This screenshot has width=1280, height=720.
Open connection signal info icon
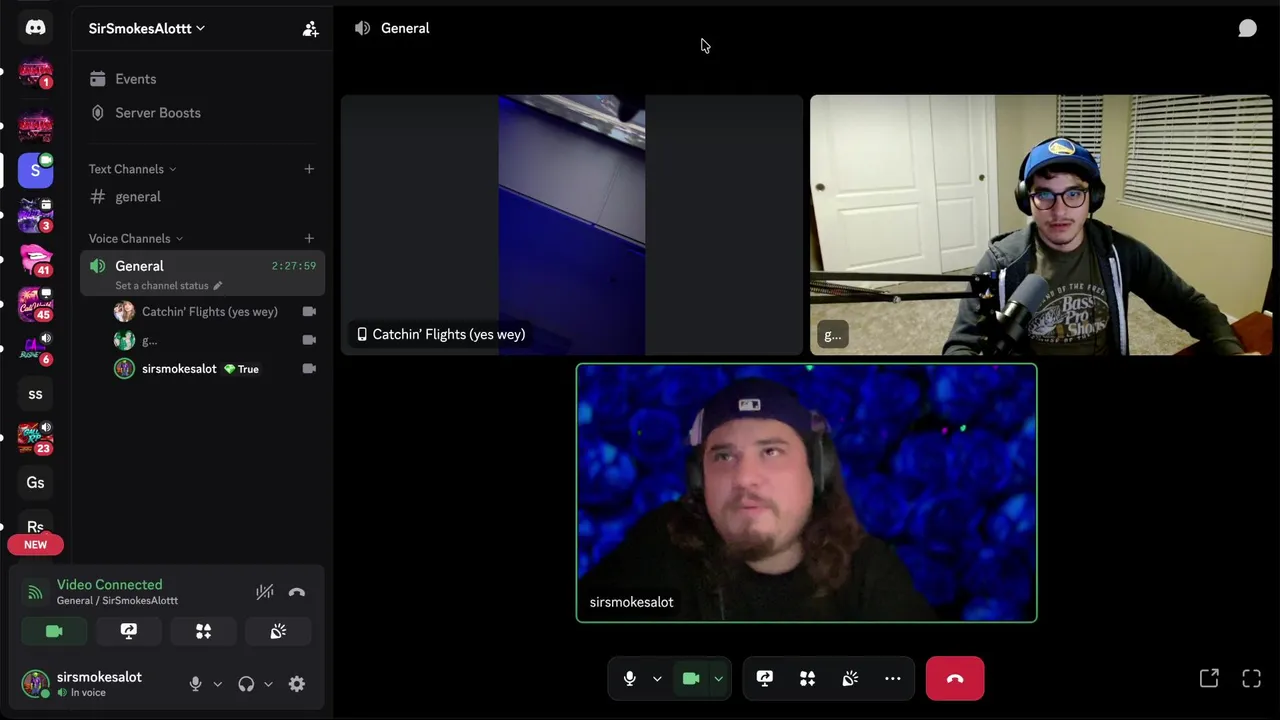[x=35, y=592]
